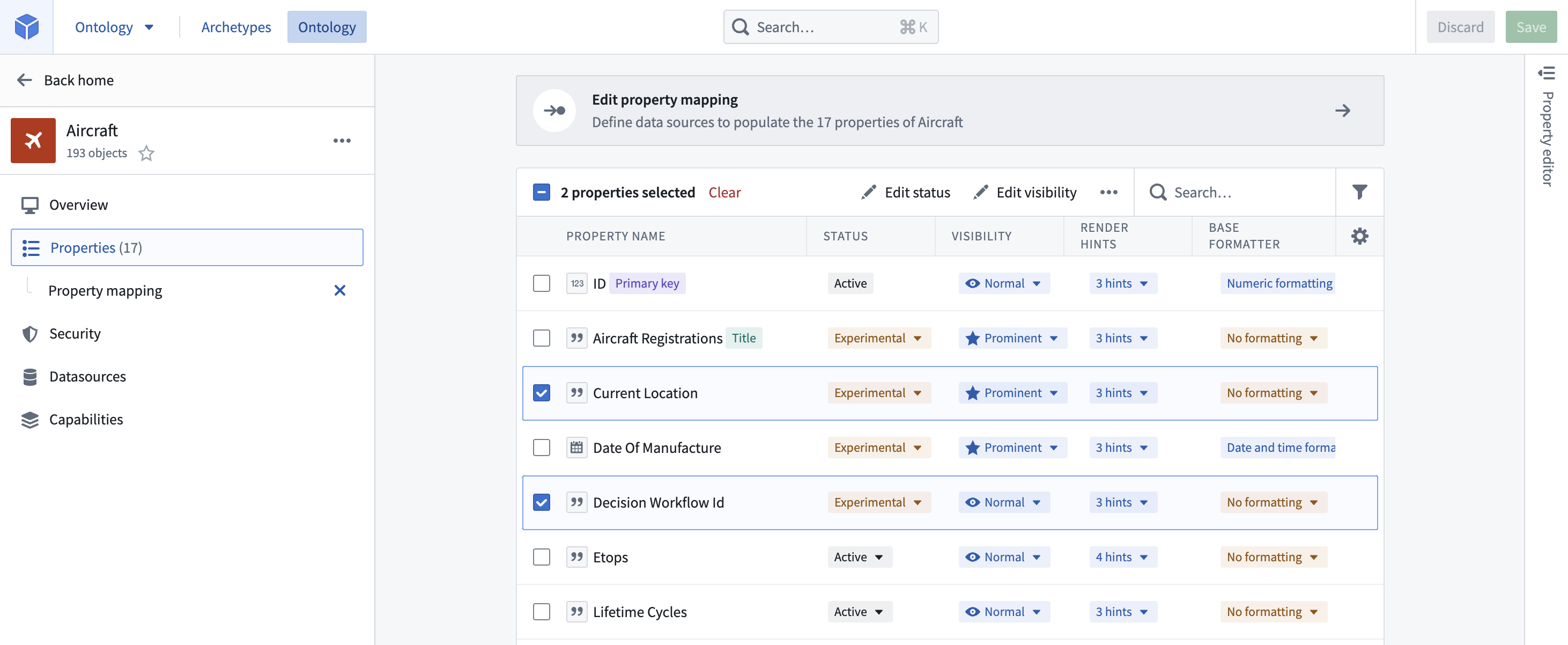Image resolution: width=1568 pixels, height=645 pixels.
Task: Open the Capabilities sidebar item
Action: pos(187,419)
